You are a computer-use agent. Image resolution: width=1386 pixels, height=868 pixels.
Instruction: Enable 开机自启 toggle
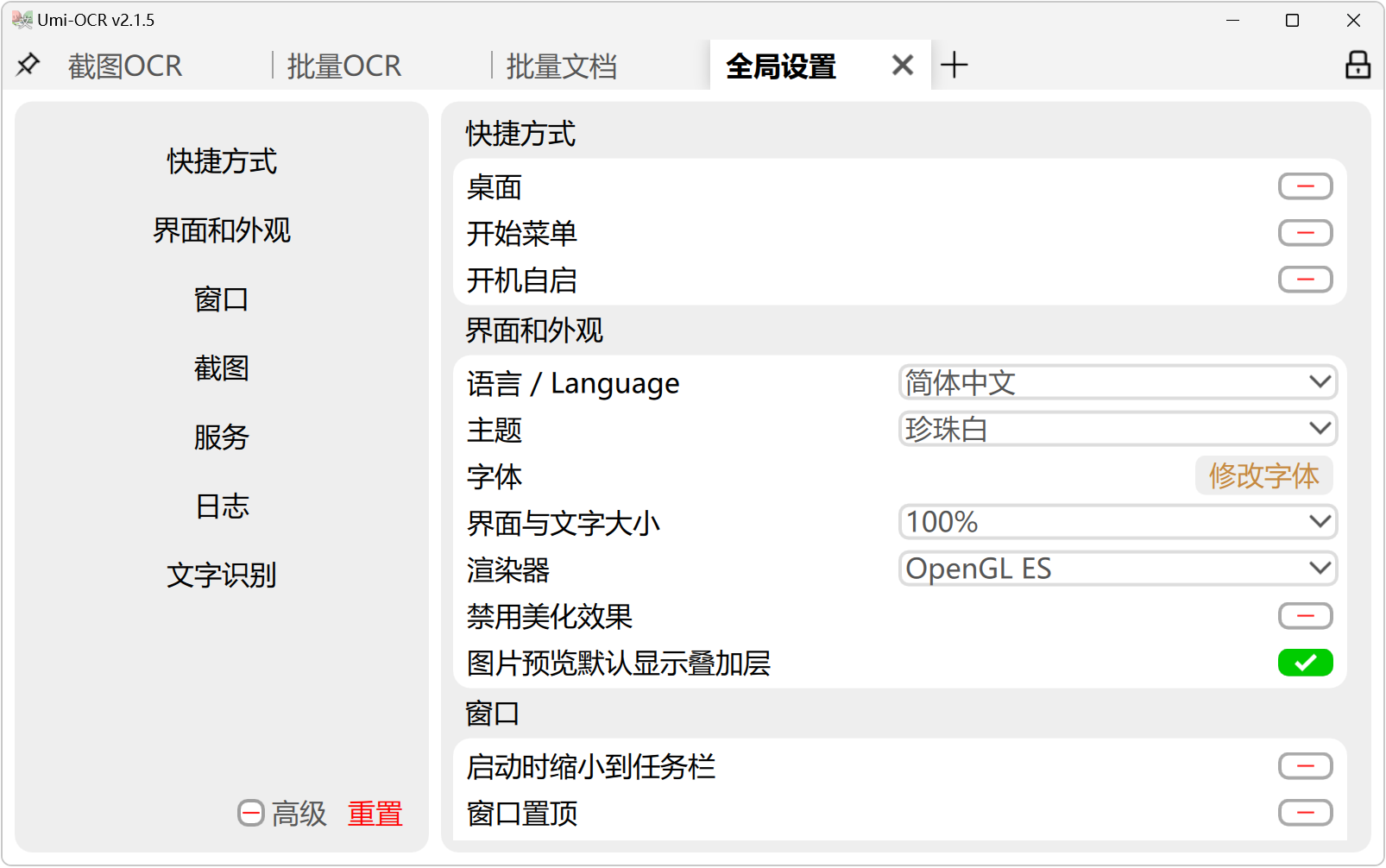(x=1305, y=280)
